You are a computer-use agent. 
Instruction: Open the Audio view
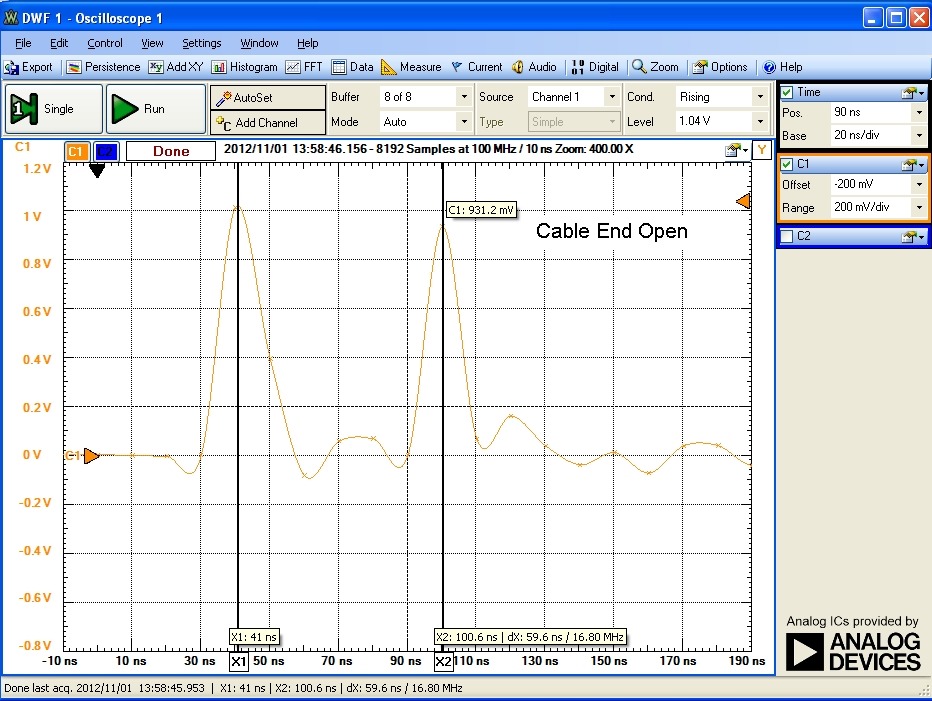(534, 67)
